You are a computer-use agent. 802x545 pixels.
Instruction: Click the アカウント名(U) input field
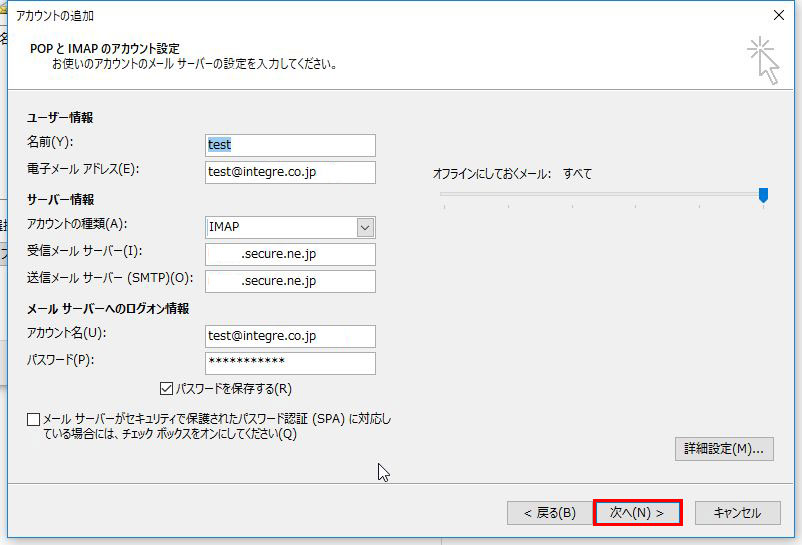tap(290, 336)
